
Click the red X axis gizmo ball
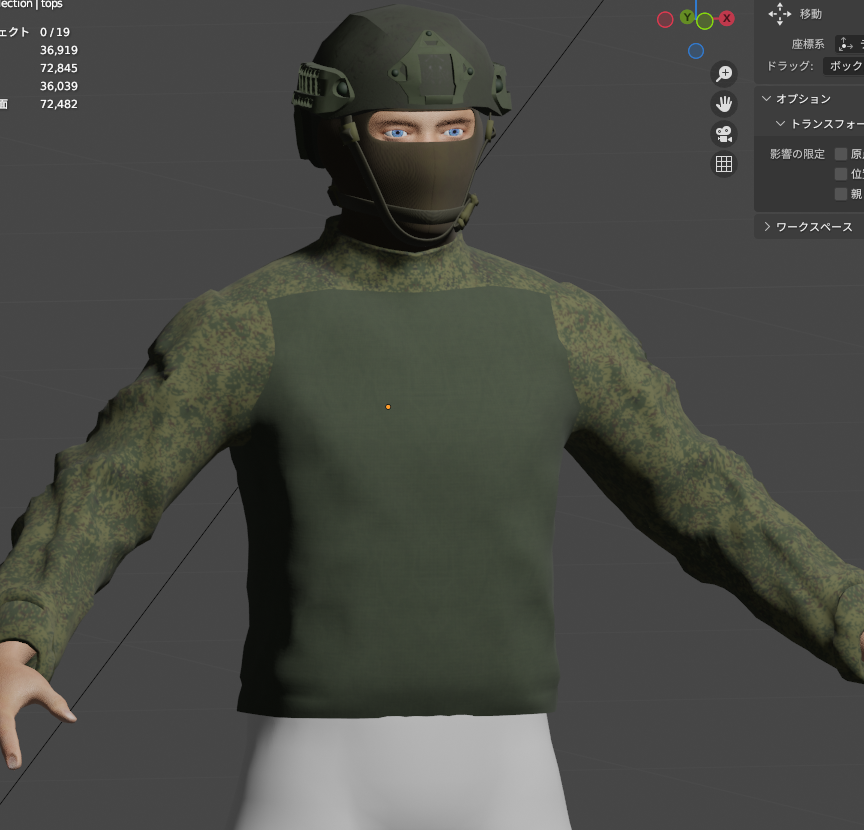pyautogui.click(x=727, y=18)
